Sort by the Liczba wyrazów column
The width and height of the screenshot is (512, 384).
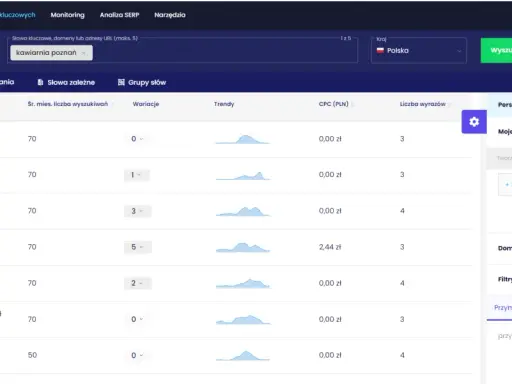click(x=423, y=104)
